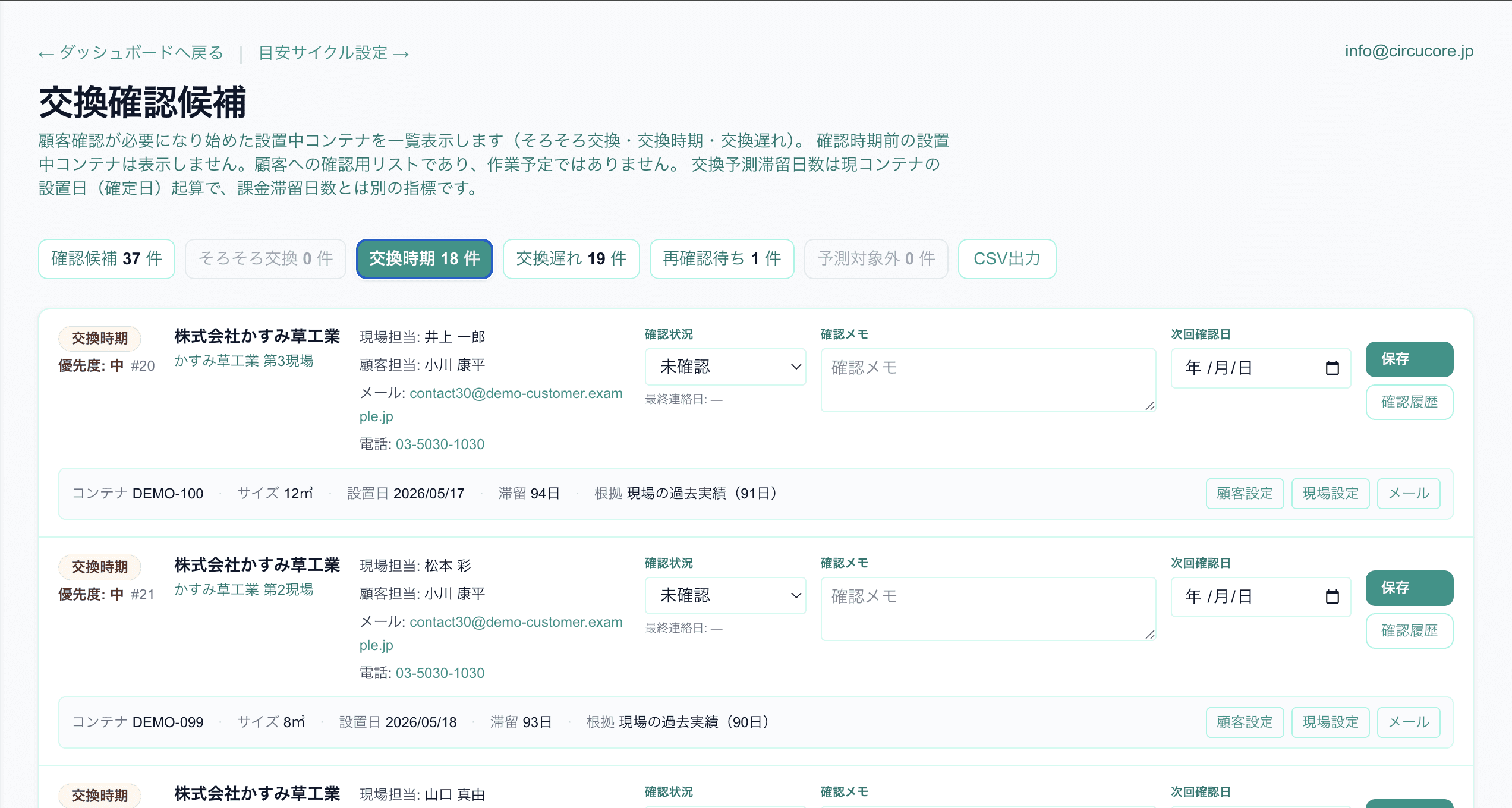Click page heading 交換確認候補
This screenshot has height=808, width=1512.
click(x=143, y=102)
